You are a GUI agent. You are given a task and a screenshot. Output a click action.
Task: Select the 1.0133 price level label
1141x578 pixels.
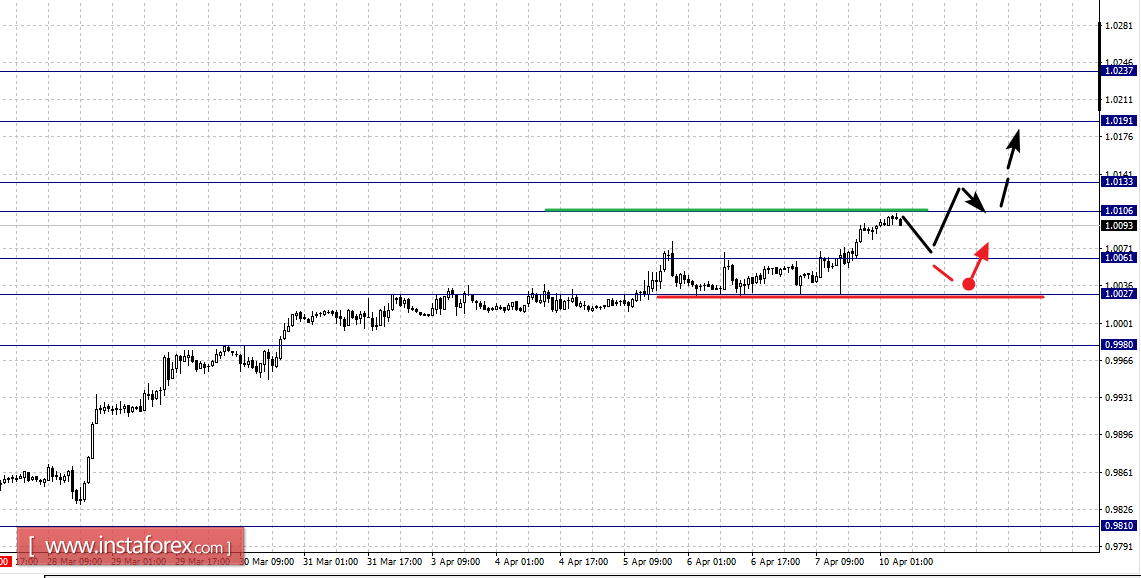[1118, 181]
